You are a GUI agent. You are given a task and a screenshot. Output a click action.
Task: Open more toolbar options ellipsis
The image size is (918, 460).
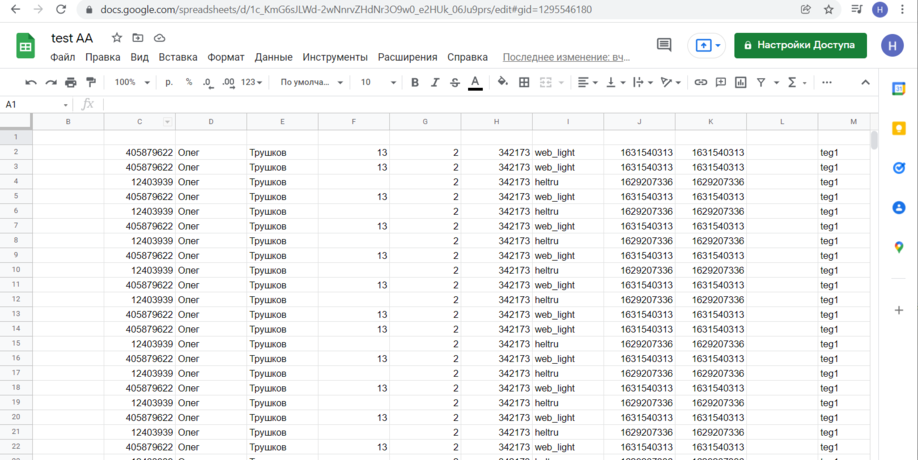[x=827, y=83]
